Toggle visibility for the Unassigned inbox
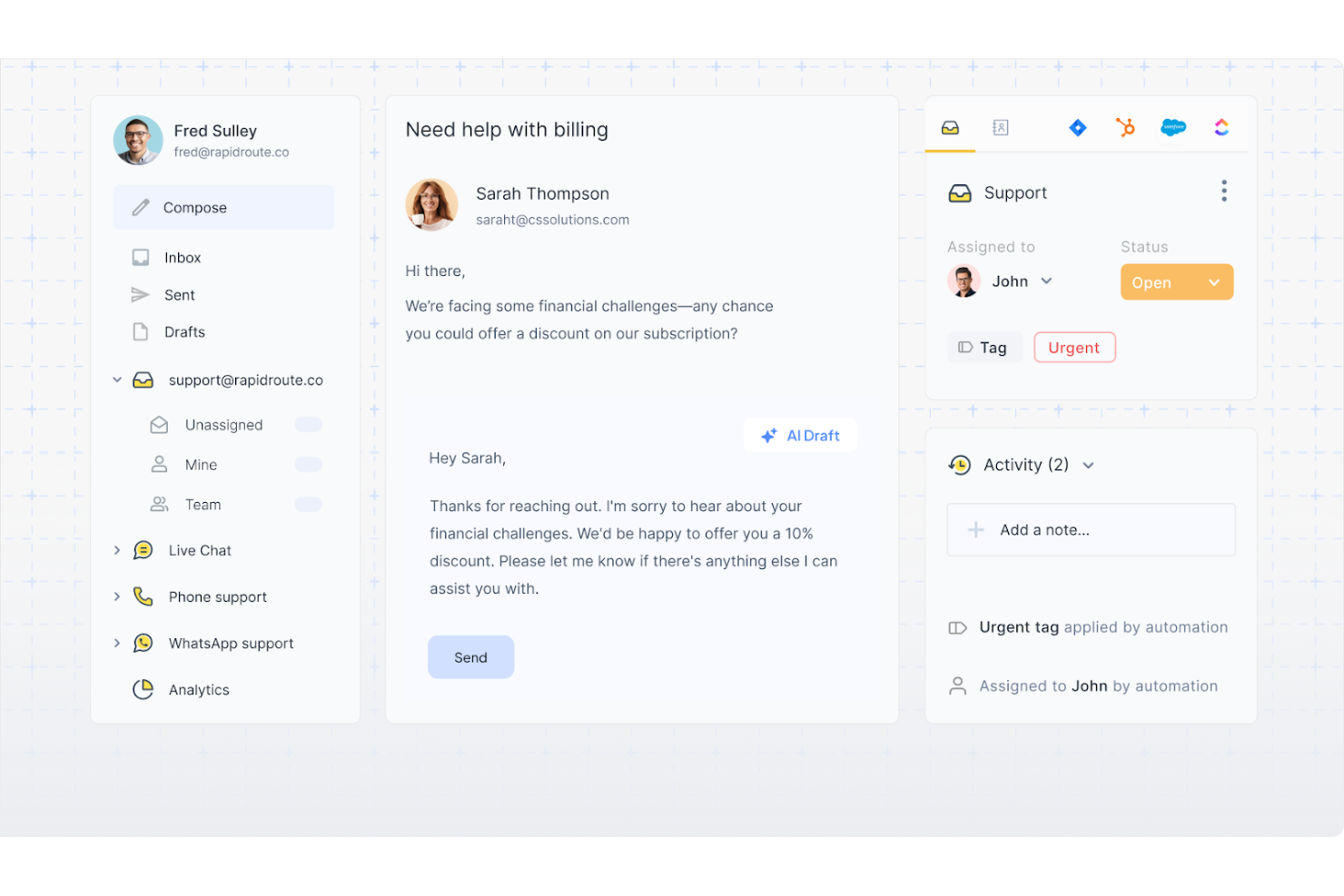This screenshot has width=1344, height=896. (x=308, y=424)
